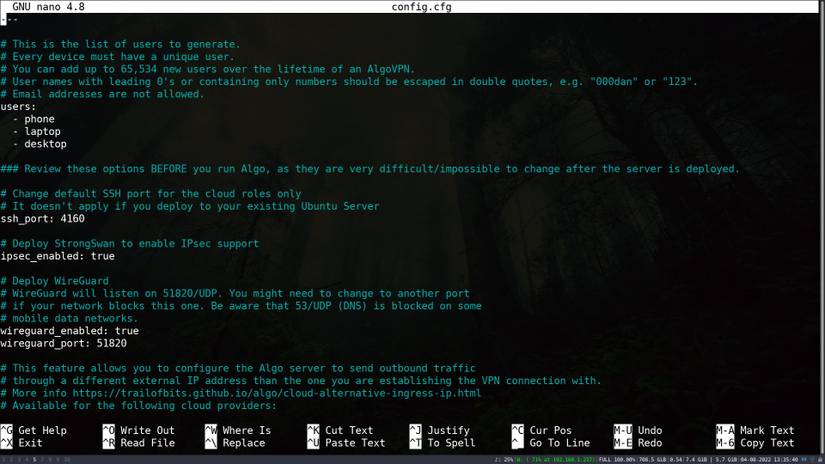Click the '# Change default SSH port' comment
The height and width of the screenshot is (464, 825).
click(151, 194)
